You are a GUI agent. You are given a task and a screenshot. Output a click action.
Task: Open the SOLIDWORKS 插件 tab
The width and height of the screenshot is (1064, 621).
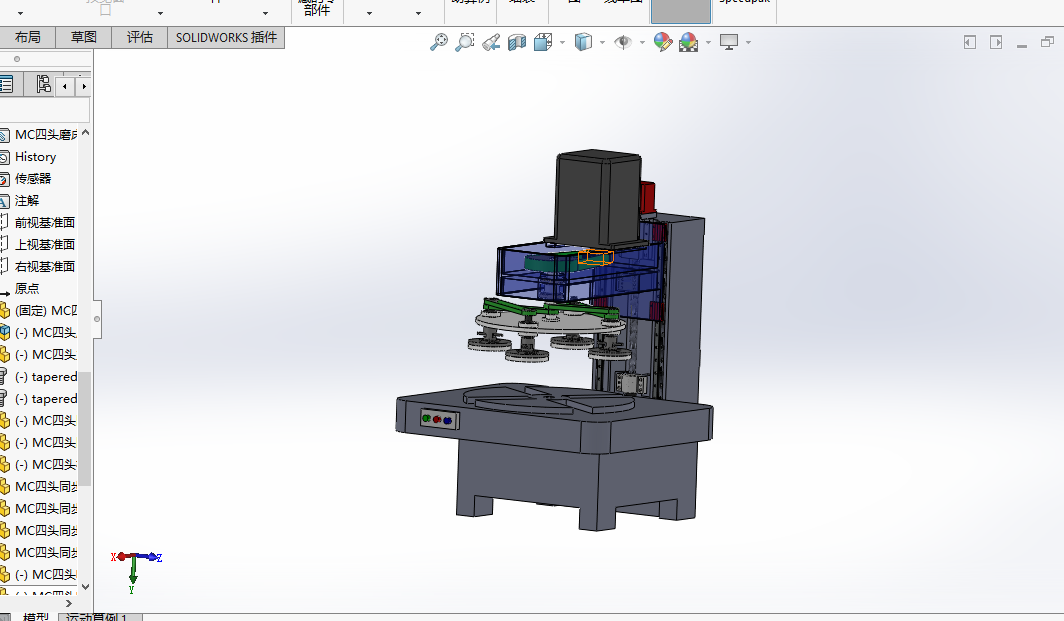tap(226, 38)
